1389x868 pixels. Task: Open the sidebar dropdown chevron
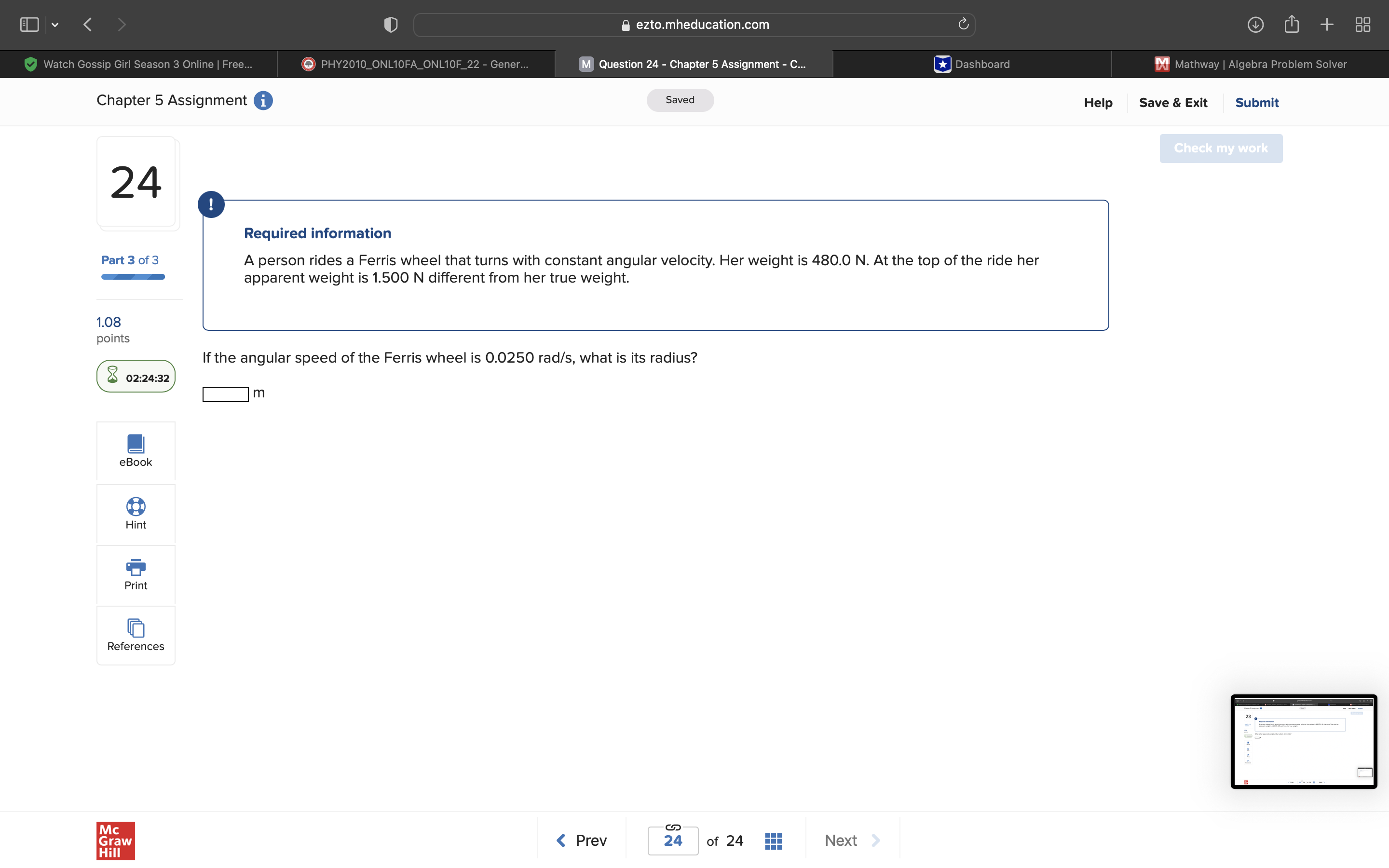(x=55, y=24)
